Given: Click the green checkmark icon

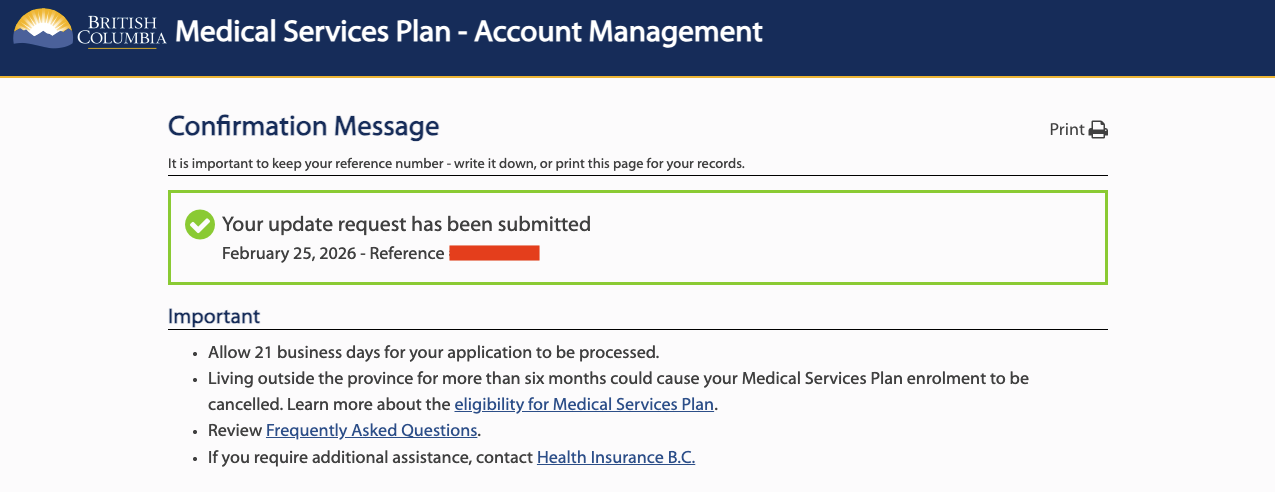Looking at the screenshot, I should 200,225.
